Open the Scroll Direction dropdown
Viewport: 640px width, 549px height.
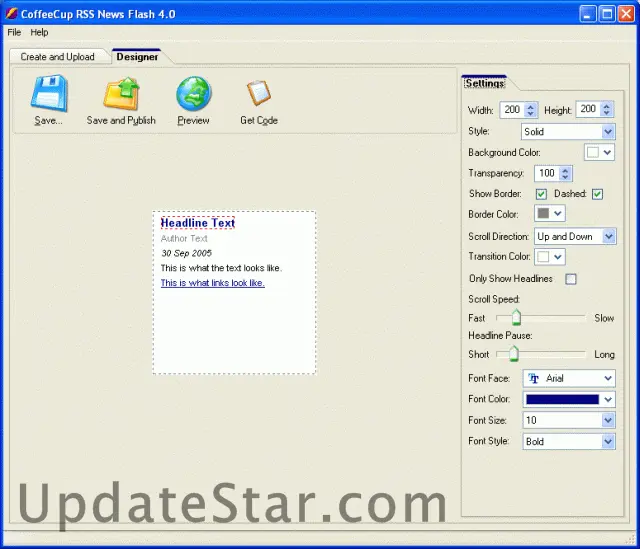click(608, 237)
